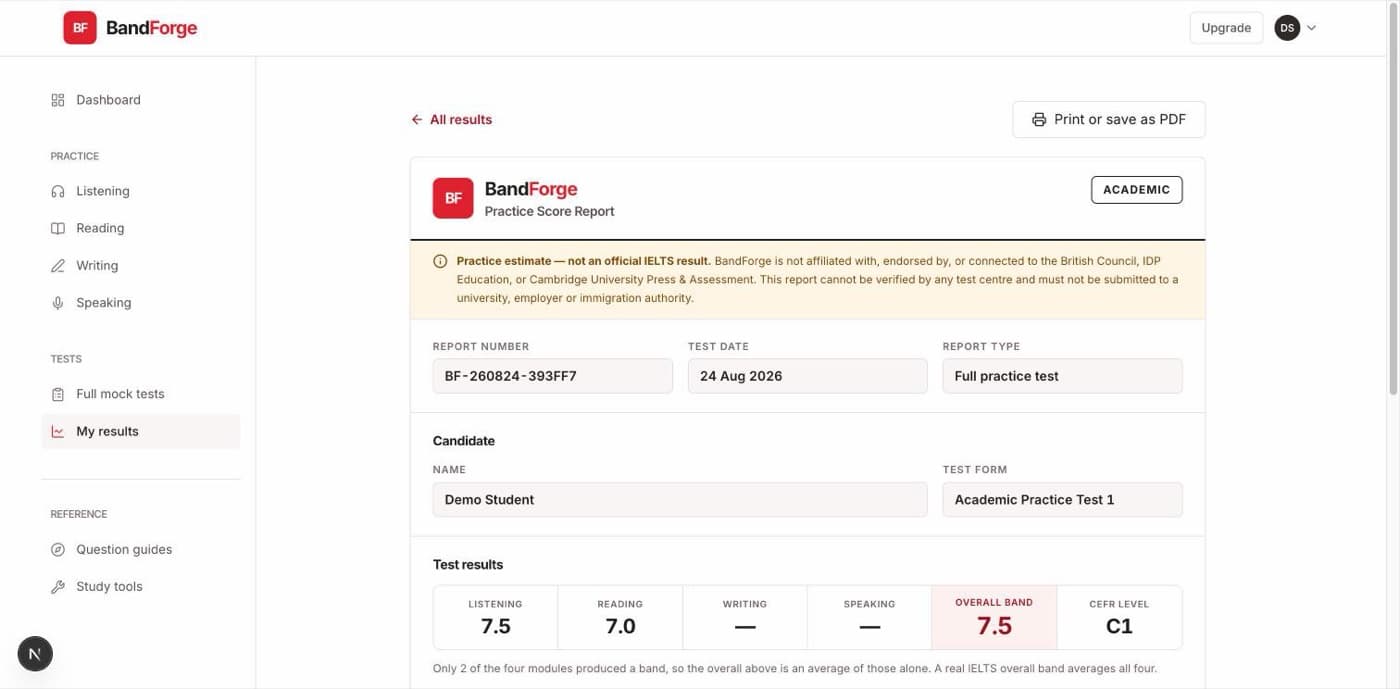This screenshot has height=689, width=1400.
Task: Go to Writing practice
Action: [141, 266]
